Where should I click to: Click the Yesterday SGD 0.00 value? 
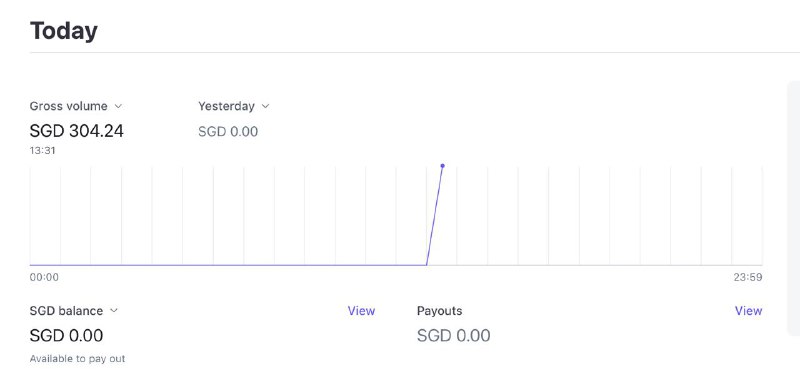point(228,132)
